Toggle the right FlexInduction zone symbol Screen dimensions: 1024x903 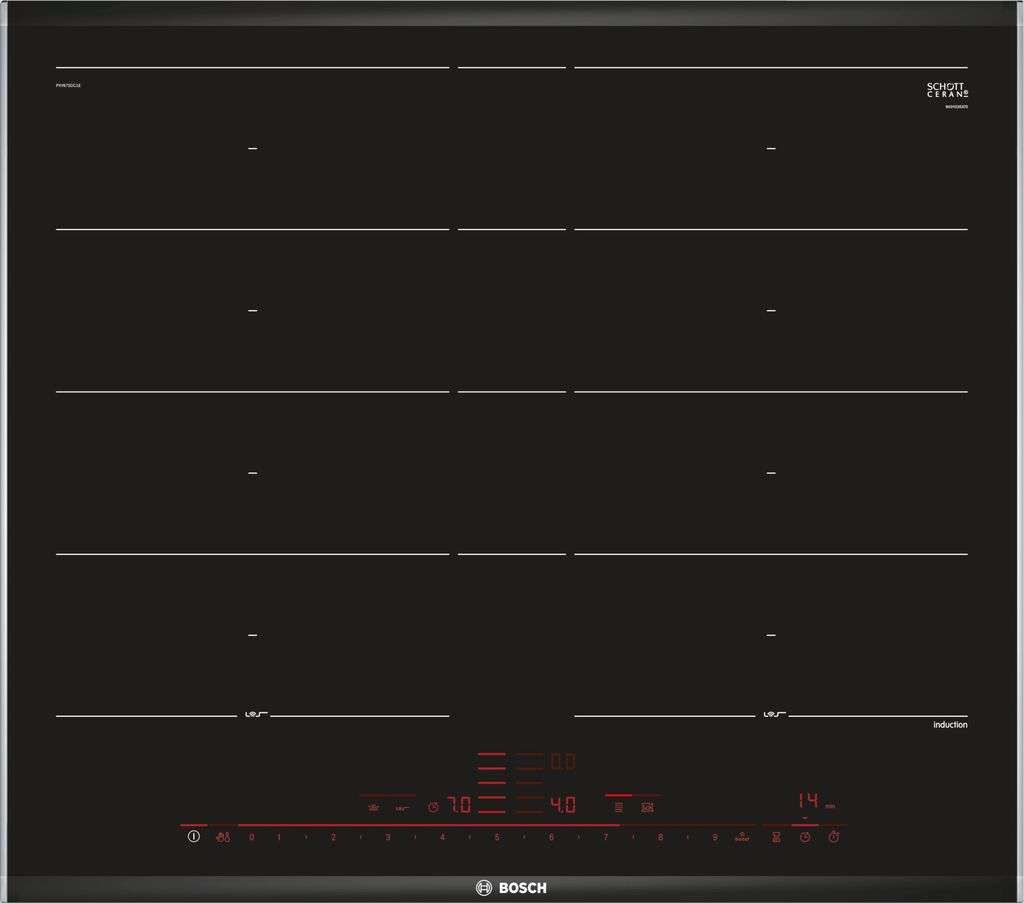point(775,715)
